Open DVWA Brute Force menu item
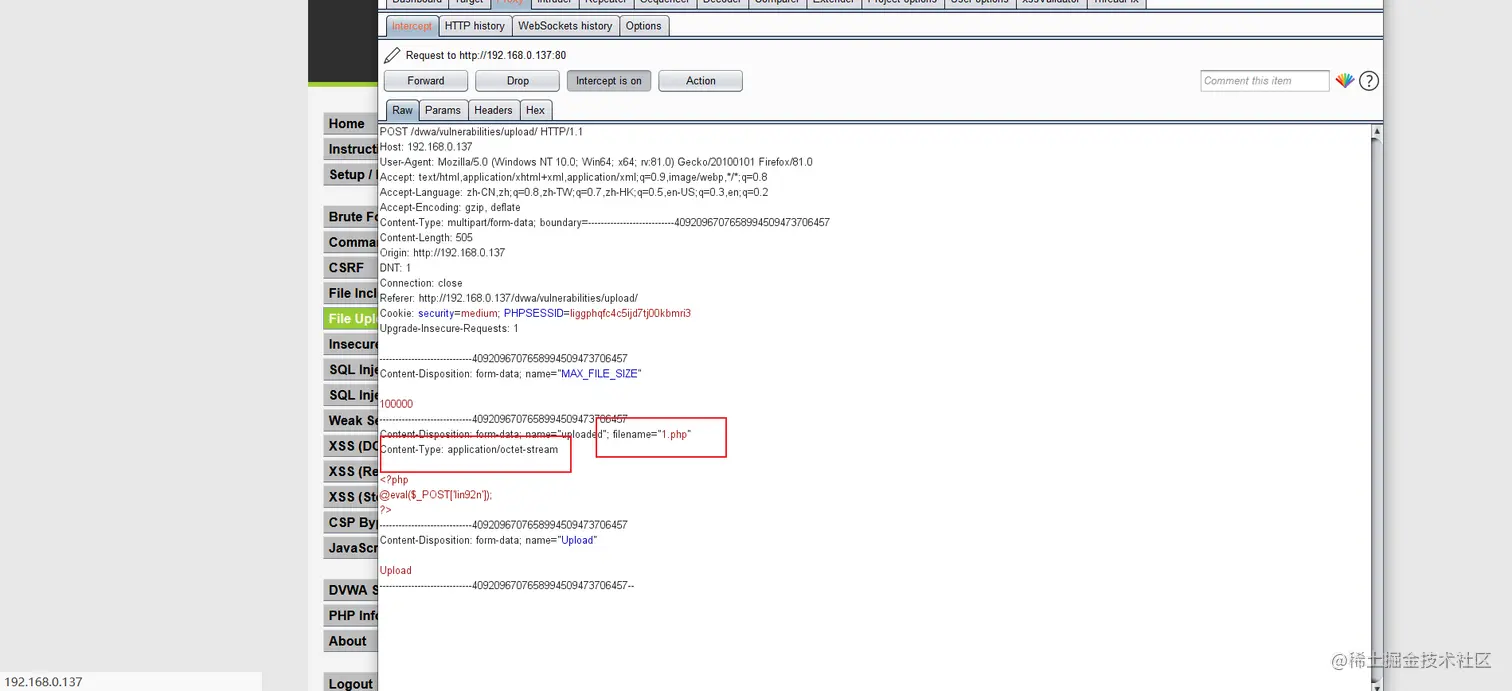 tap(351, 217)
